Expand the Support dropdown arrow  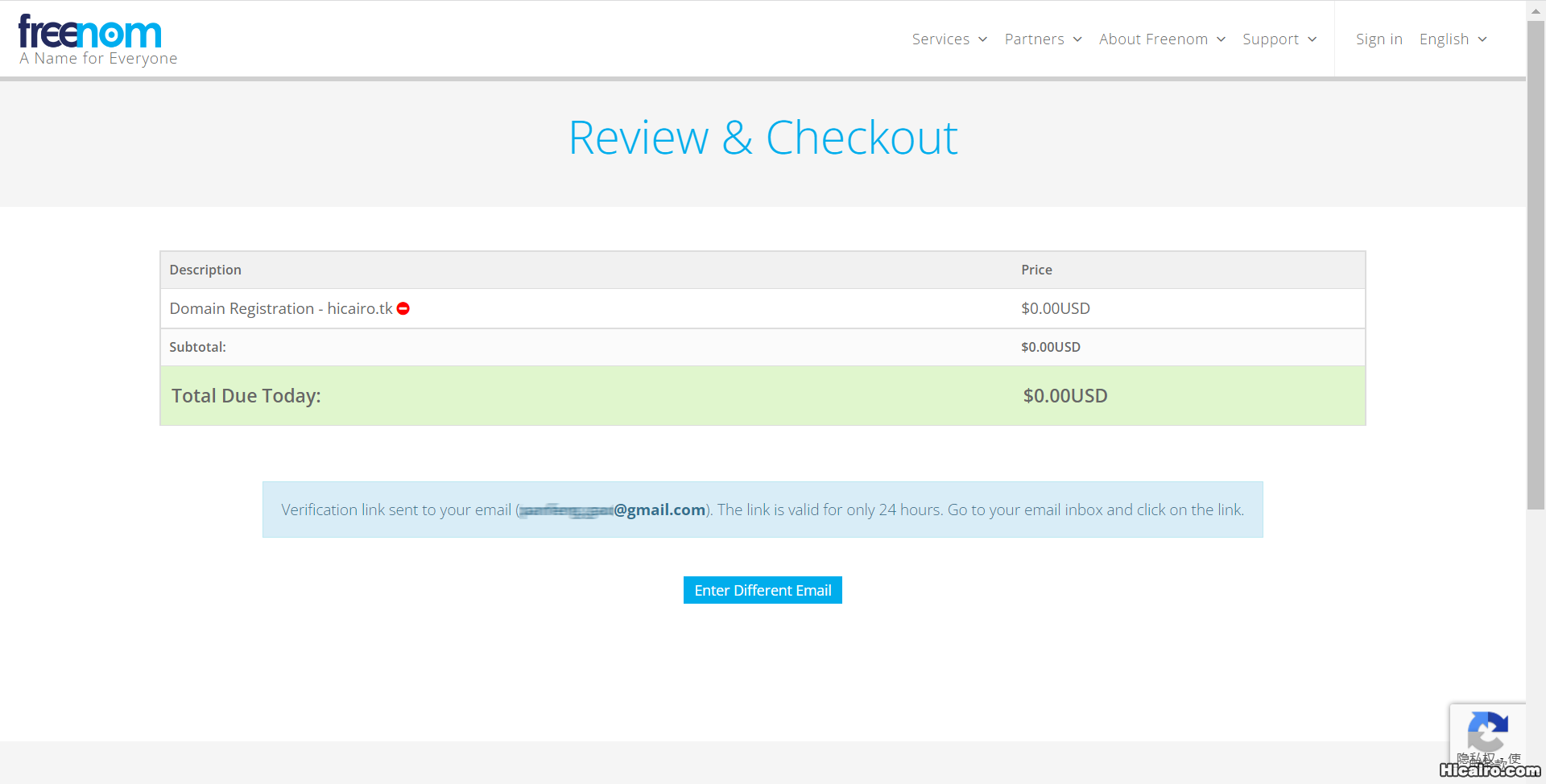point(1312,39)
